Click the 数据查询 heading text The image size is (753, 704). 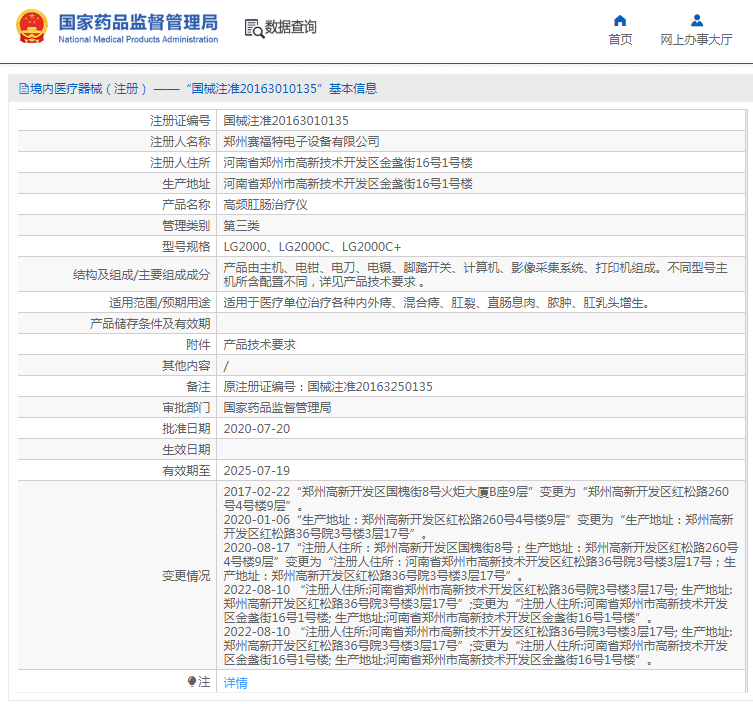(x=291, y=28)
